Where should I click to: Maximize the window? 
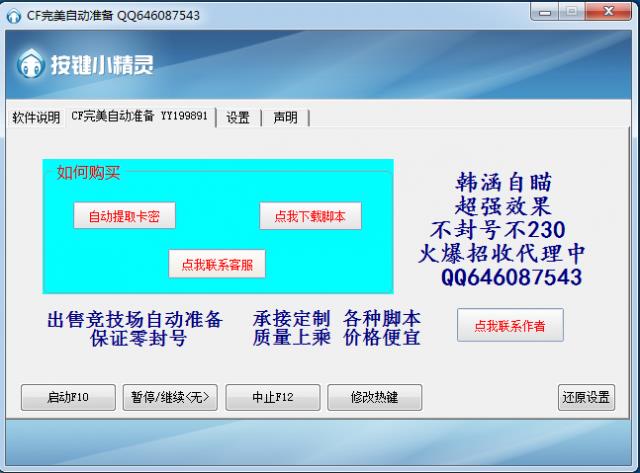(571, 12)
